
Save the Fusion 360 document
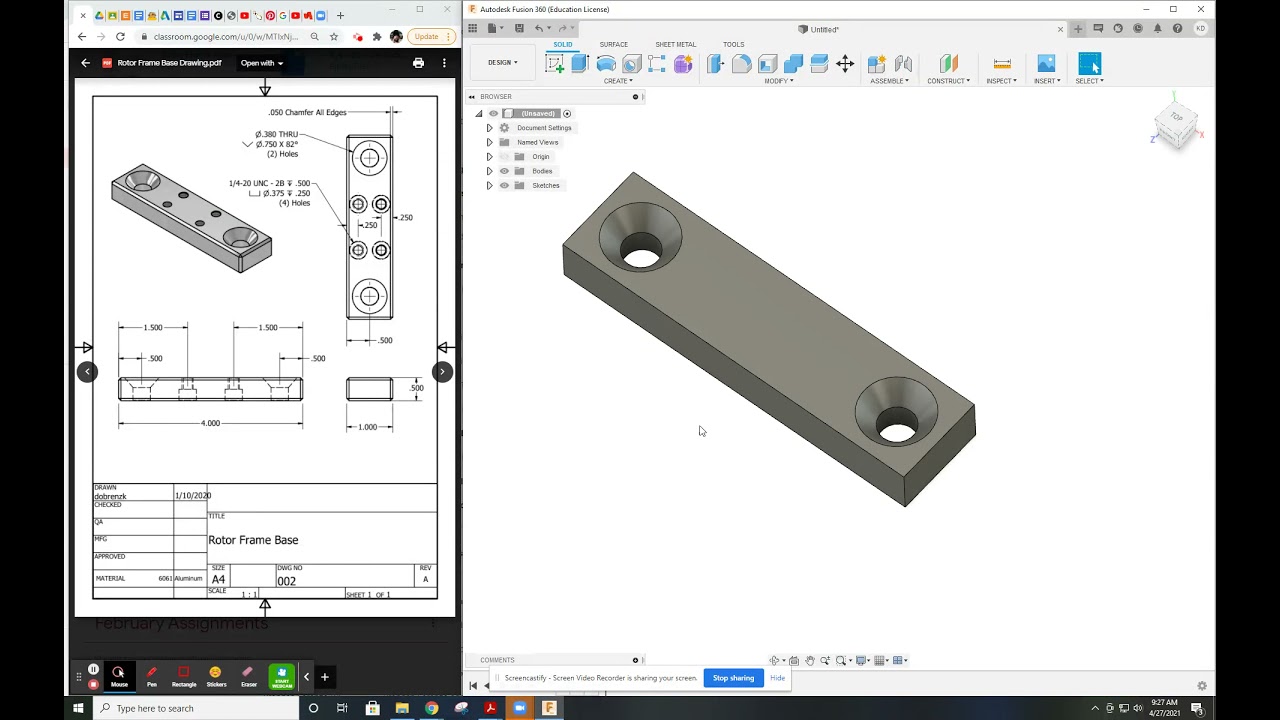(517, 29)
